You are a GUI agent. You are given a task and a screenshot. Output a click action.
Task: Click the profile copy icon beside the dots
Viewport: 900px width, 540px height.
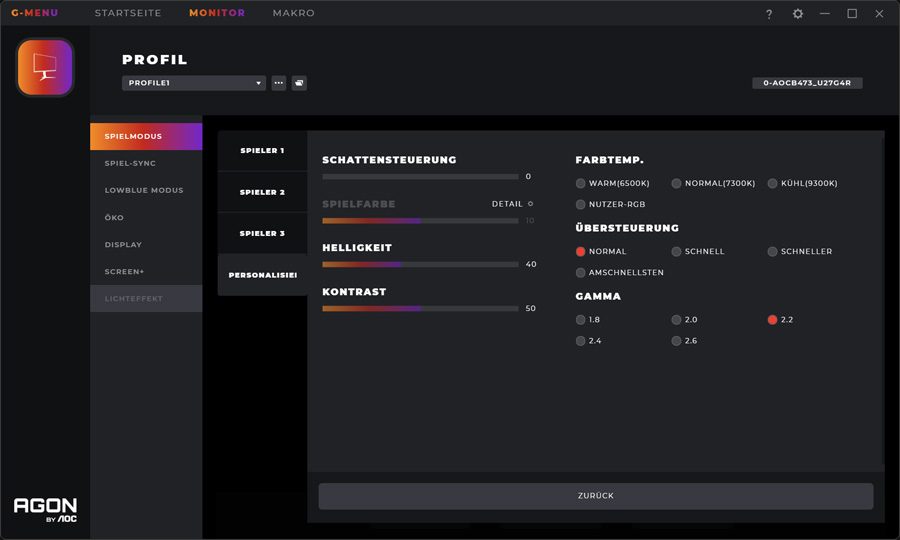click(299, 83)
